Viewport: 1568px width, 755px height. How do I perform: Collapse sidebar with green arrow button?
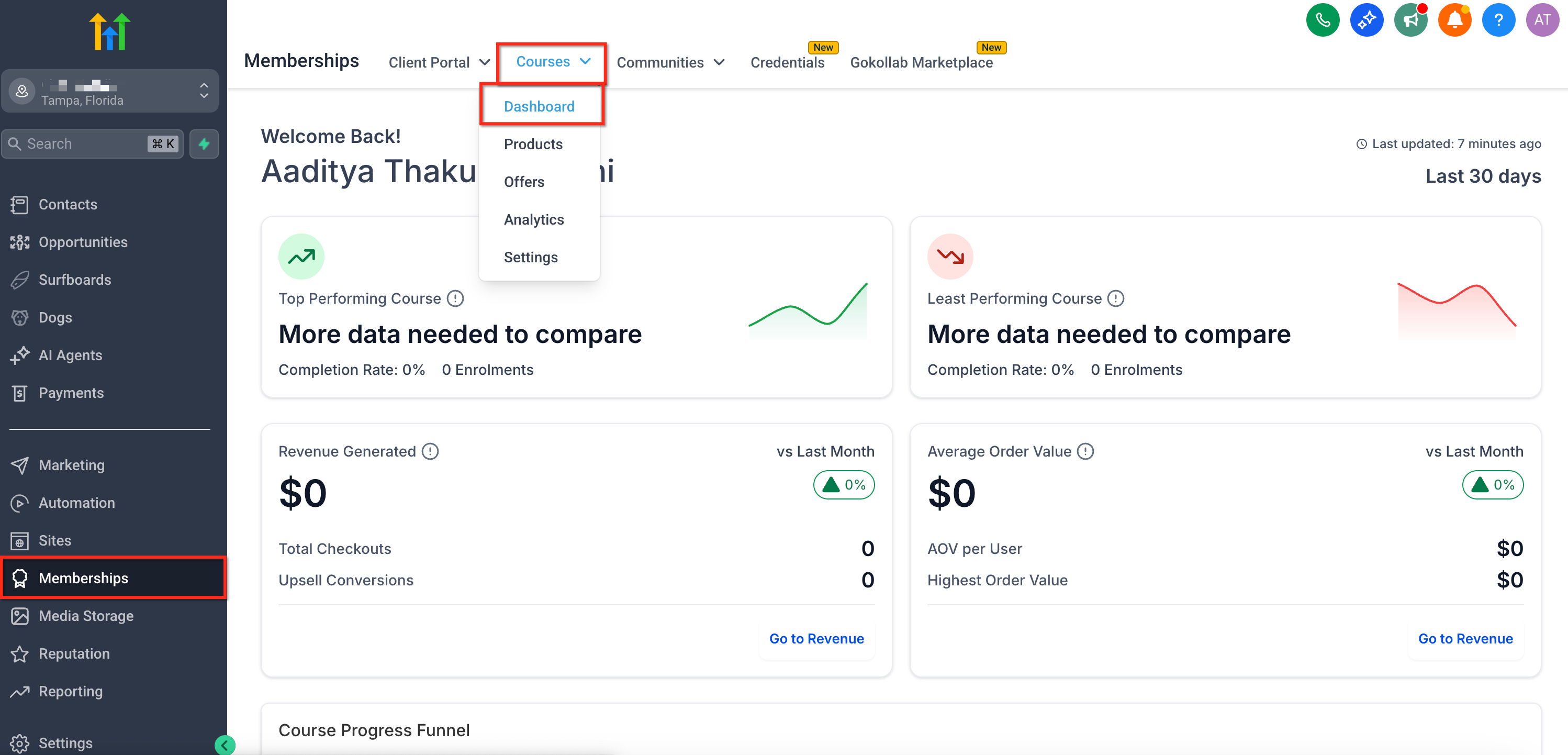point(225,745)
